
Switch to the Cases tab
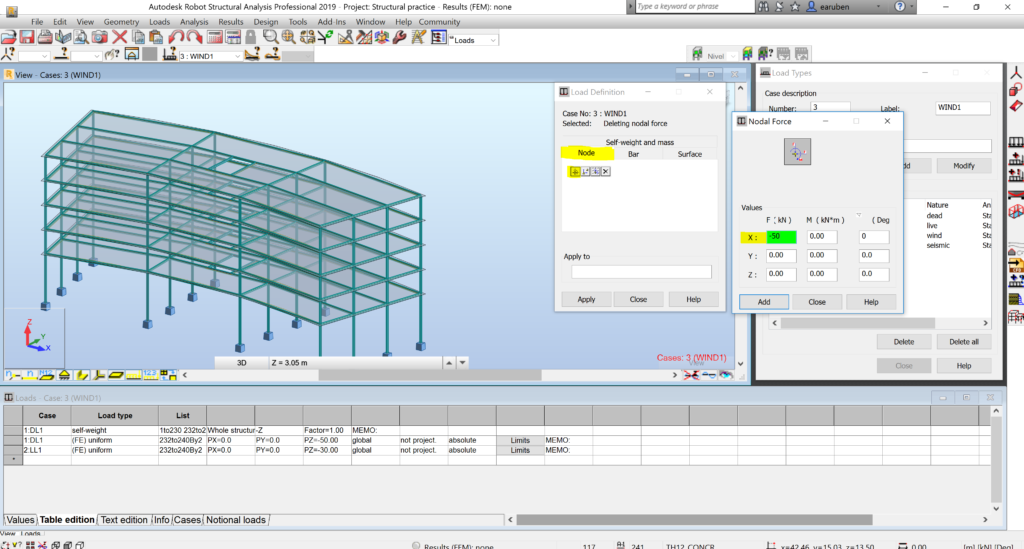[187, 520]
